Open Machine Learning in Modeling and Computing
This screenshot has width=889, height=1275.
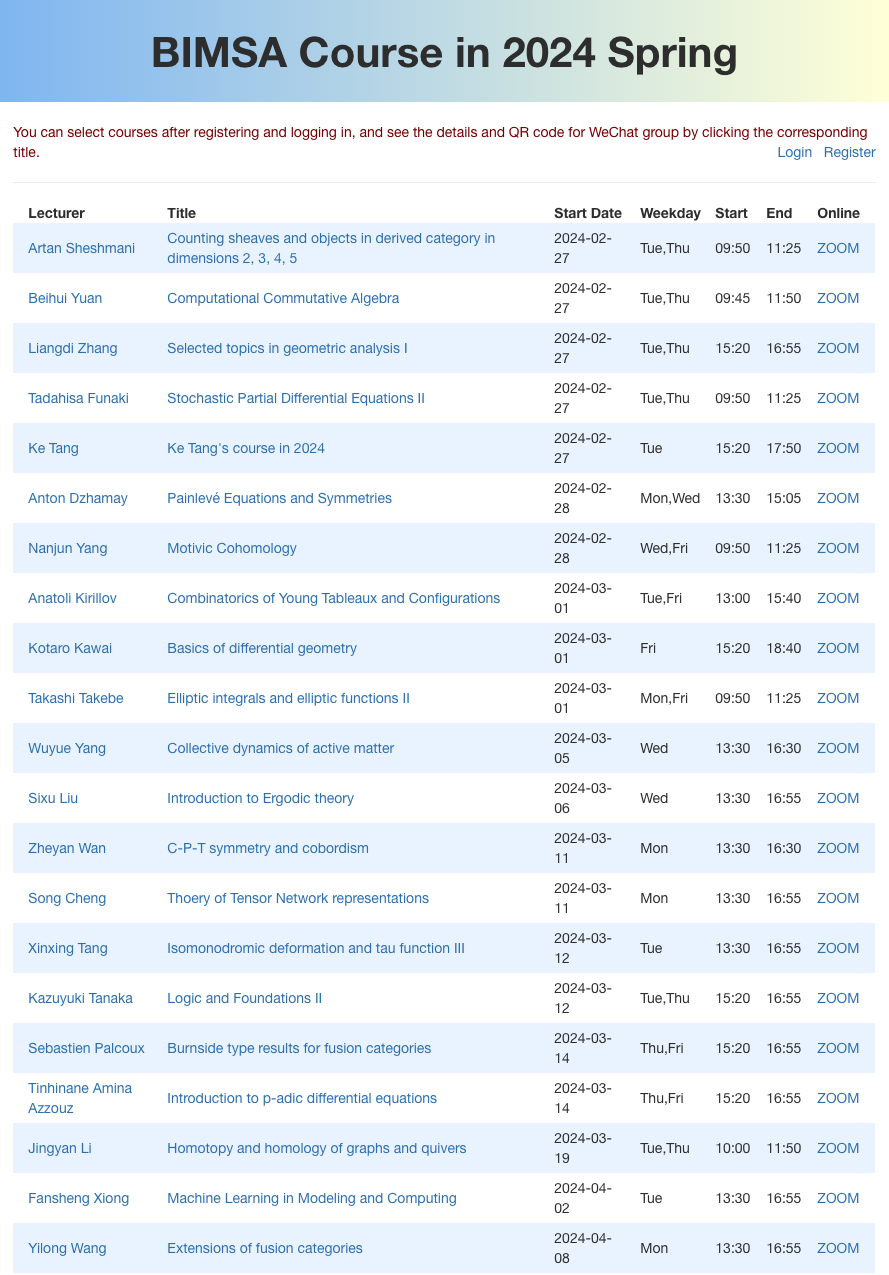[312, 1198]
